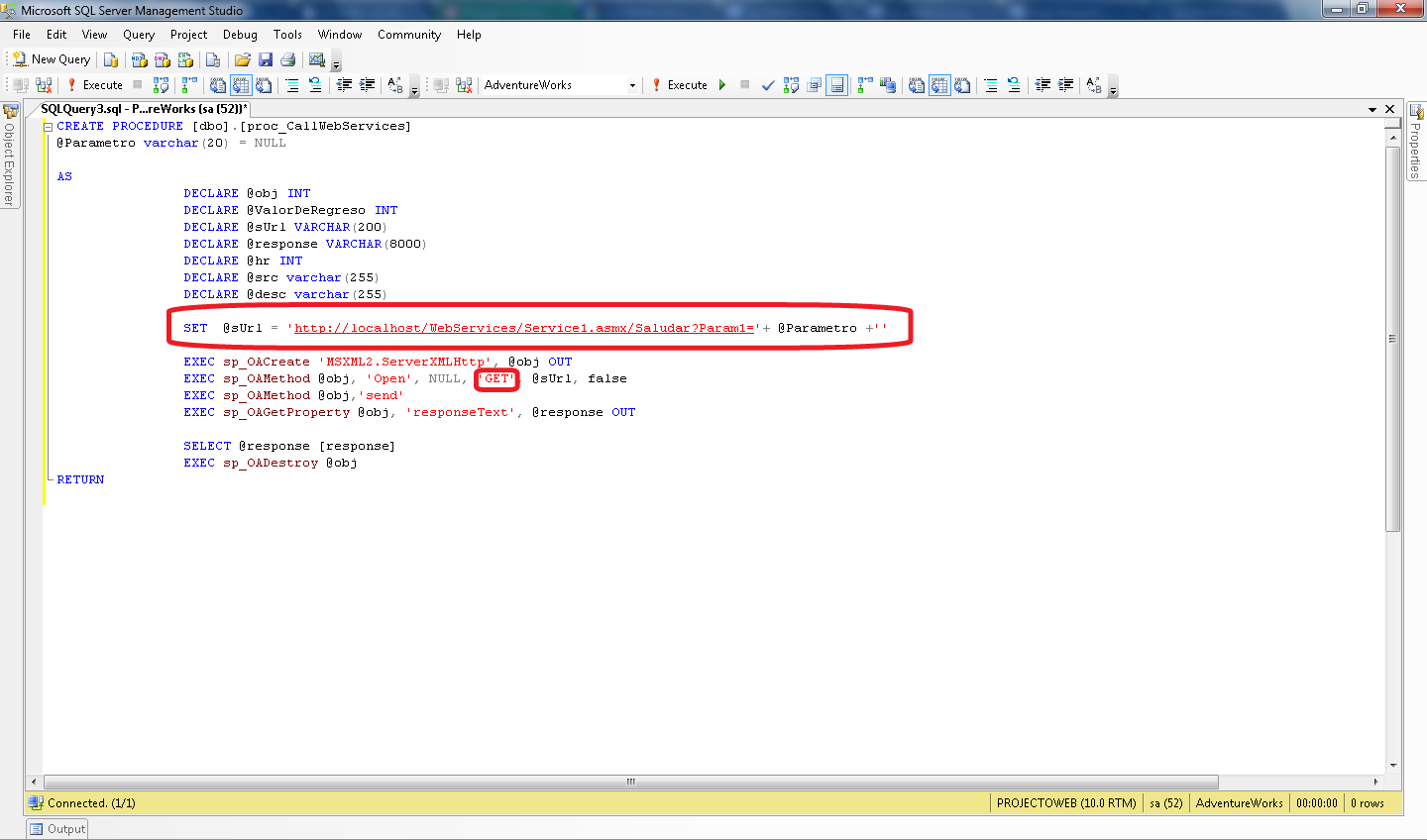Click the leftmost Execute button
This screenshot has height=840, width=1427.
tap(95, 85)
